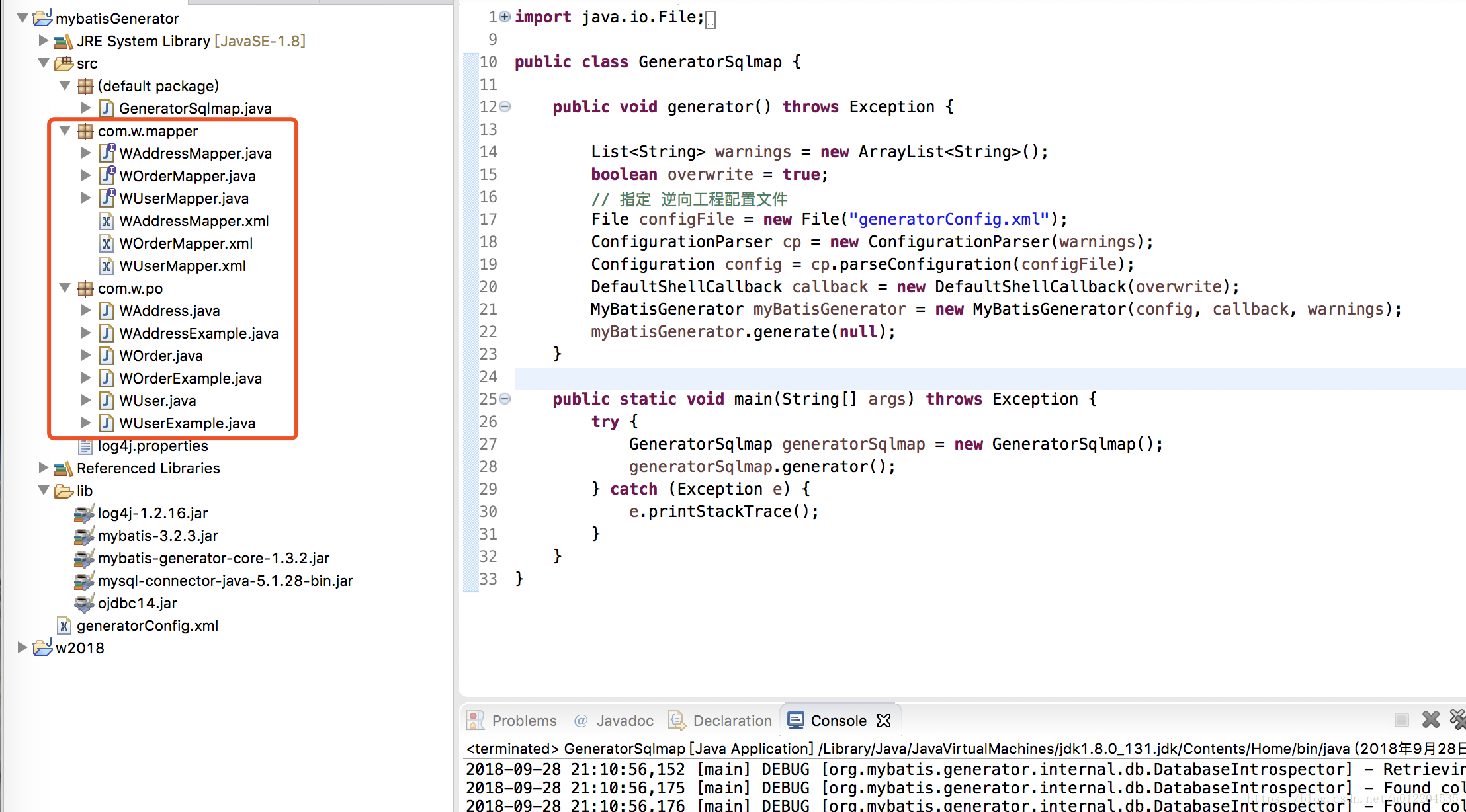Click the first DEBUG console log line
This screenshot has height=812, width=1466.
(965, 769)
